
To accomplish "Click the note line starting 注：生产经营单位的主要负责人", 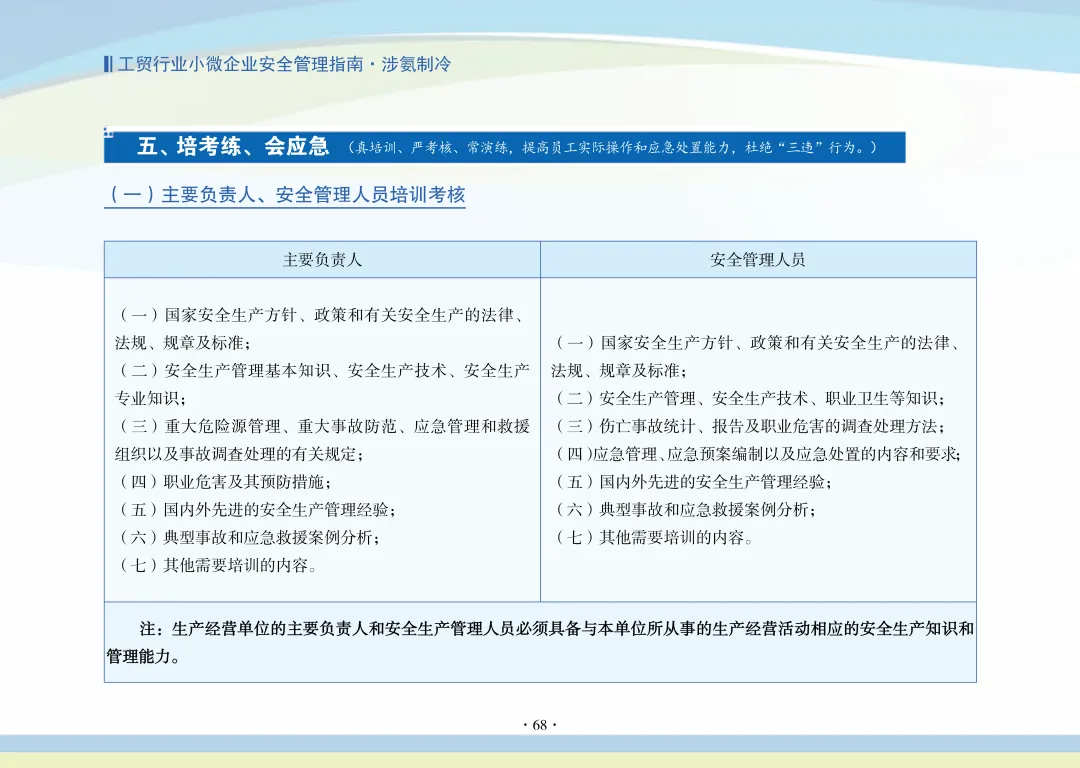I will click(557, 628).
